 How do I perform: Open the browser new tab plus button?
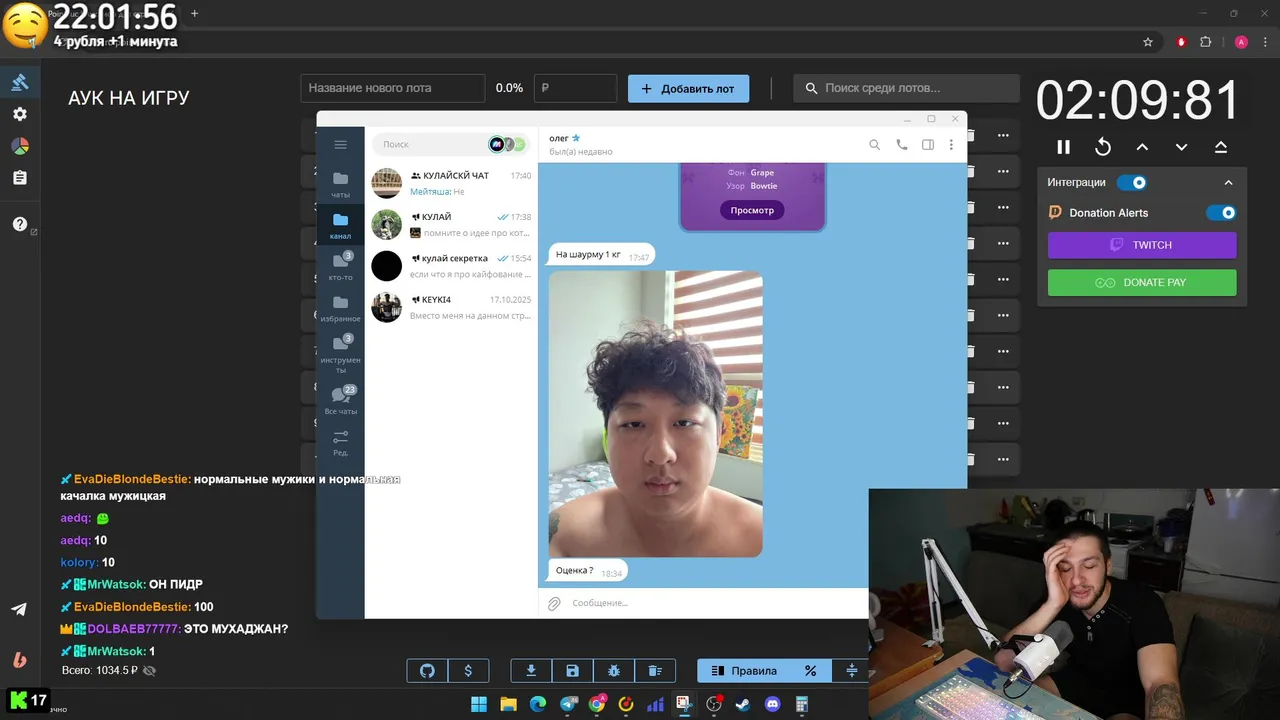click(194, 13)
